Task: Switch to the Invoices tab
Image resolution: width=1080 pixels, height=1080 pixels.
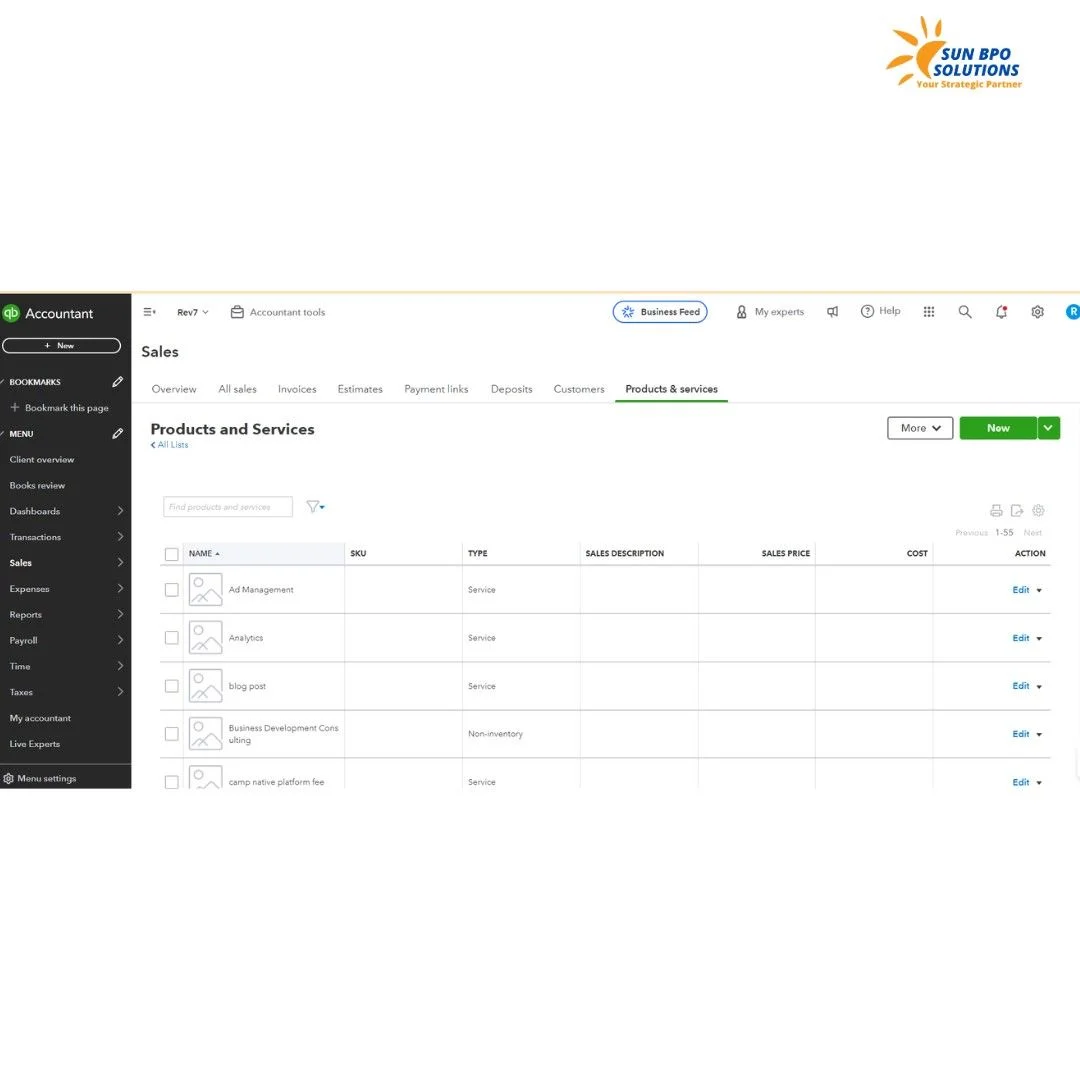Action: coord(297,389)
